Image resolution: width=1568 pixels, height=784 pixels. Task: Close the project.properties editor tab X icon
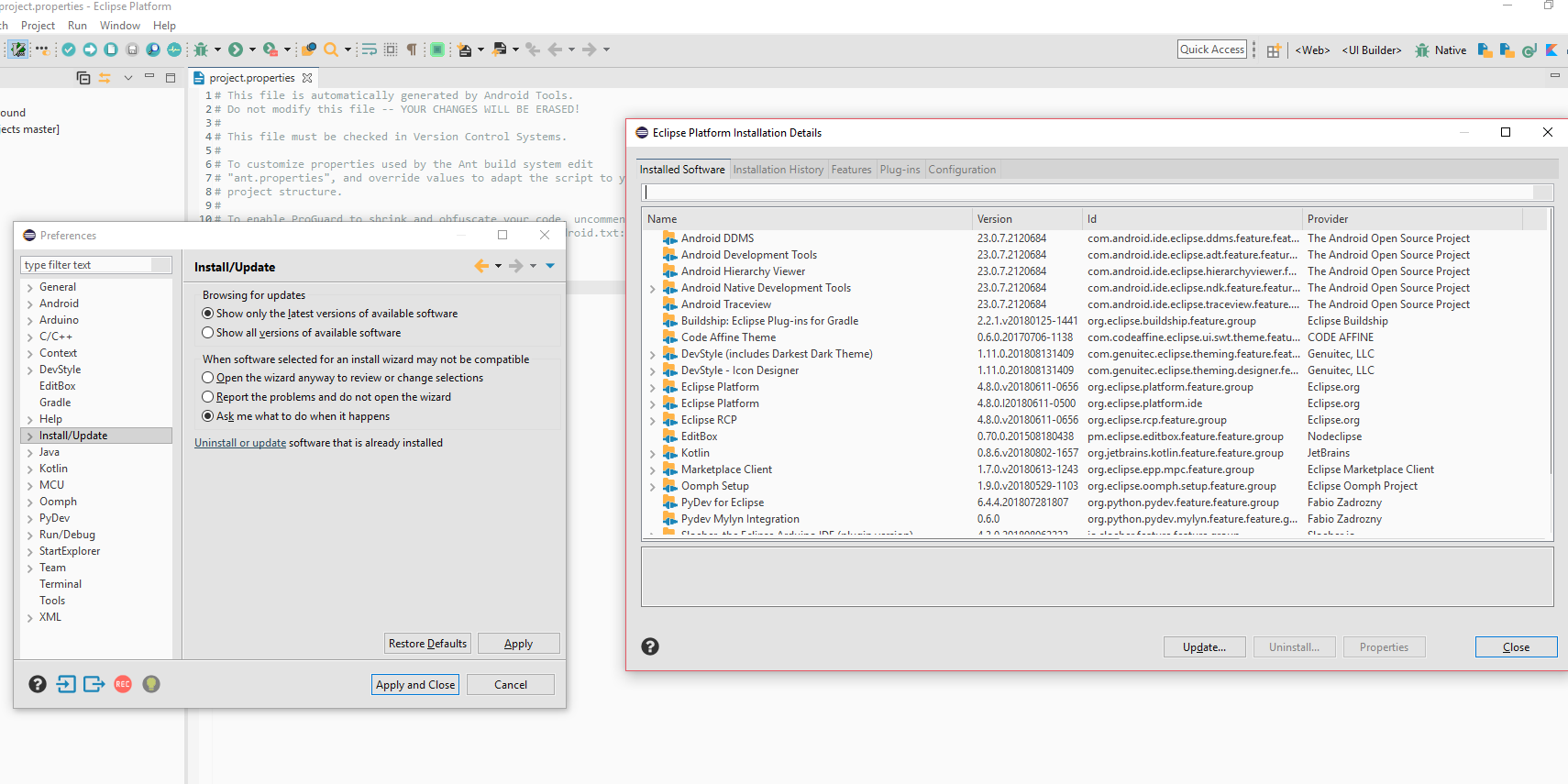[x=307, y=78]
